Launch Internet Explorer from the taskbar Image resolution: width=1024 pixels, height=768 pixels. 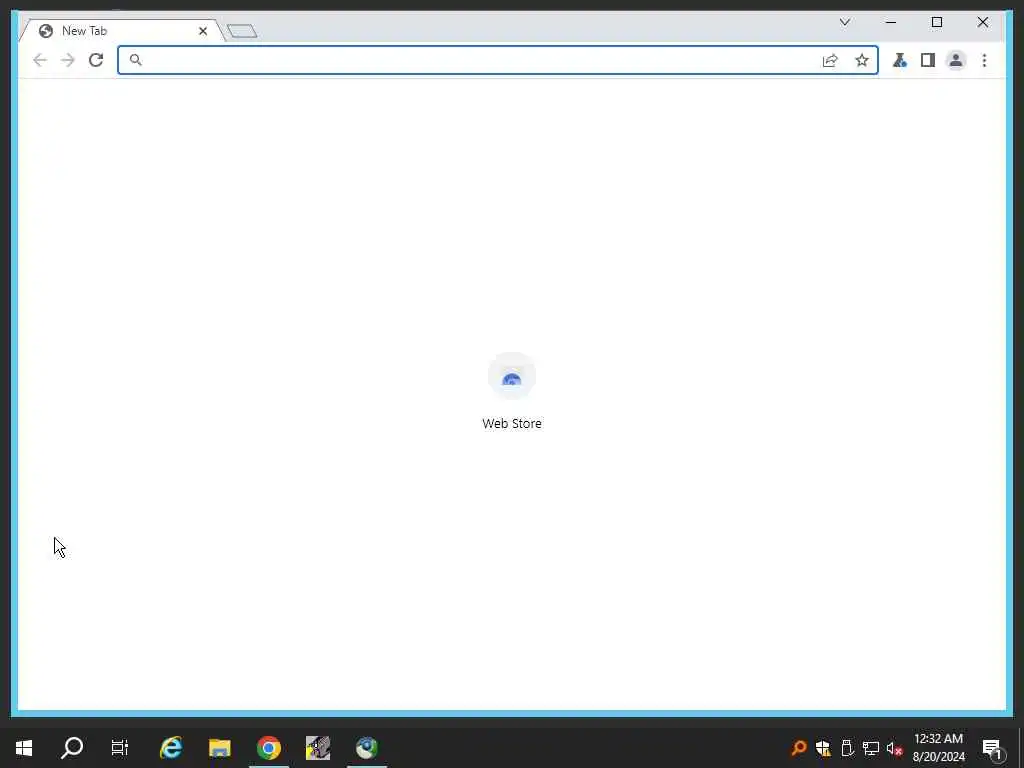[171, 748]
